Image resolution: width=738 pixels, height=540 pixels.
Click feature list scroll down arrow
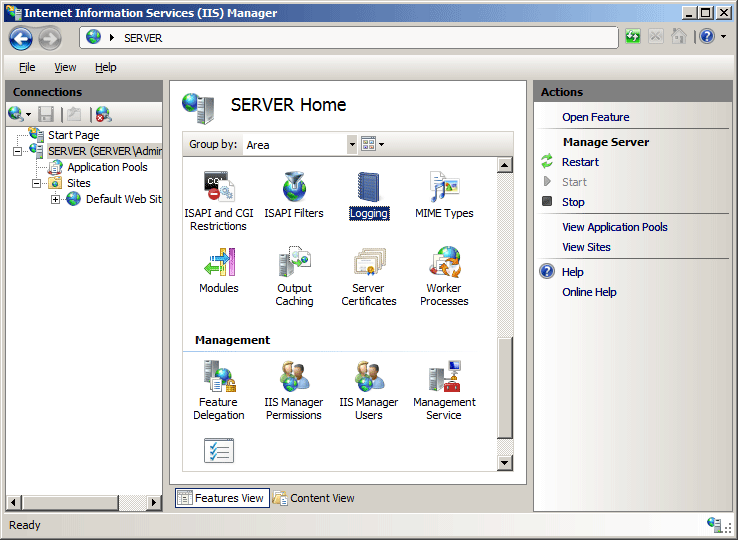point(505,463)
